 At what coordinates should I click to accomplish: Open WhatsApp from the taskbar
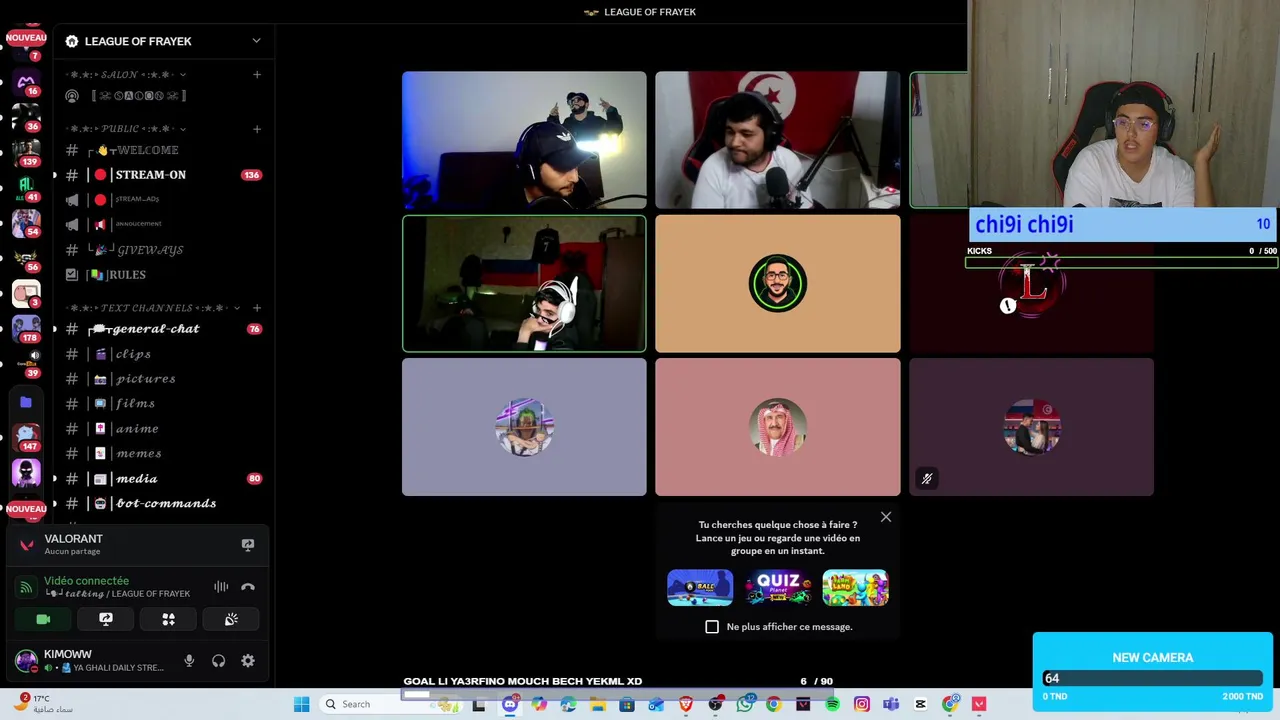(744, 704)
